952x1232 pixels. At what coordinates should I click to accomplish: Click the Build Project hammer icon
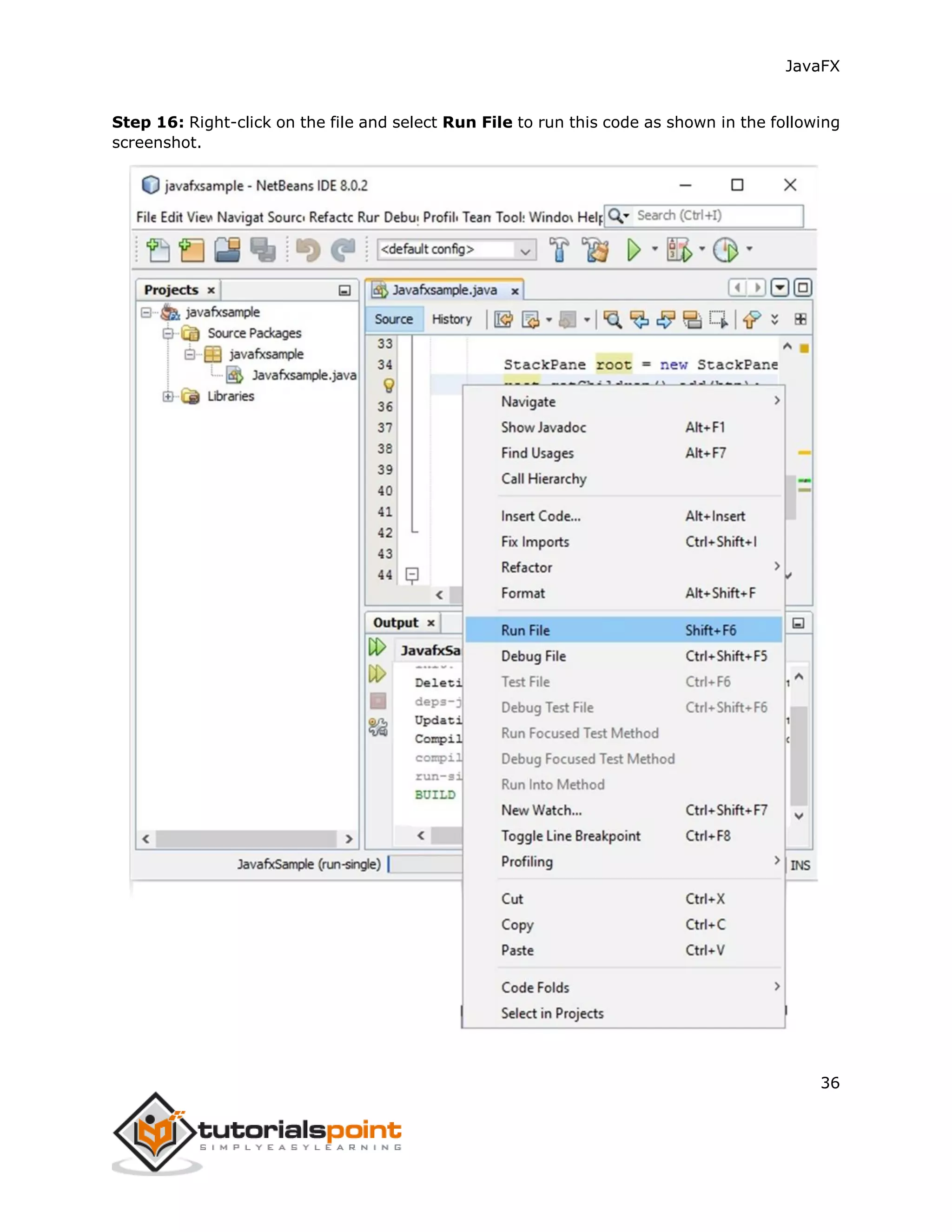(559, 249)
